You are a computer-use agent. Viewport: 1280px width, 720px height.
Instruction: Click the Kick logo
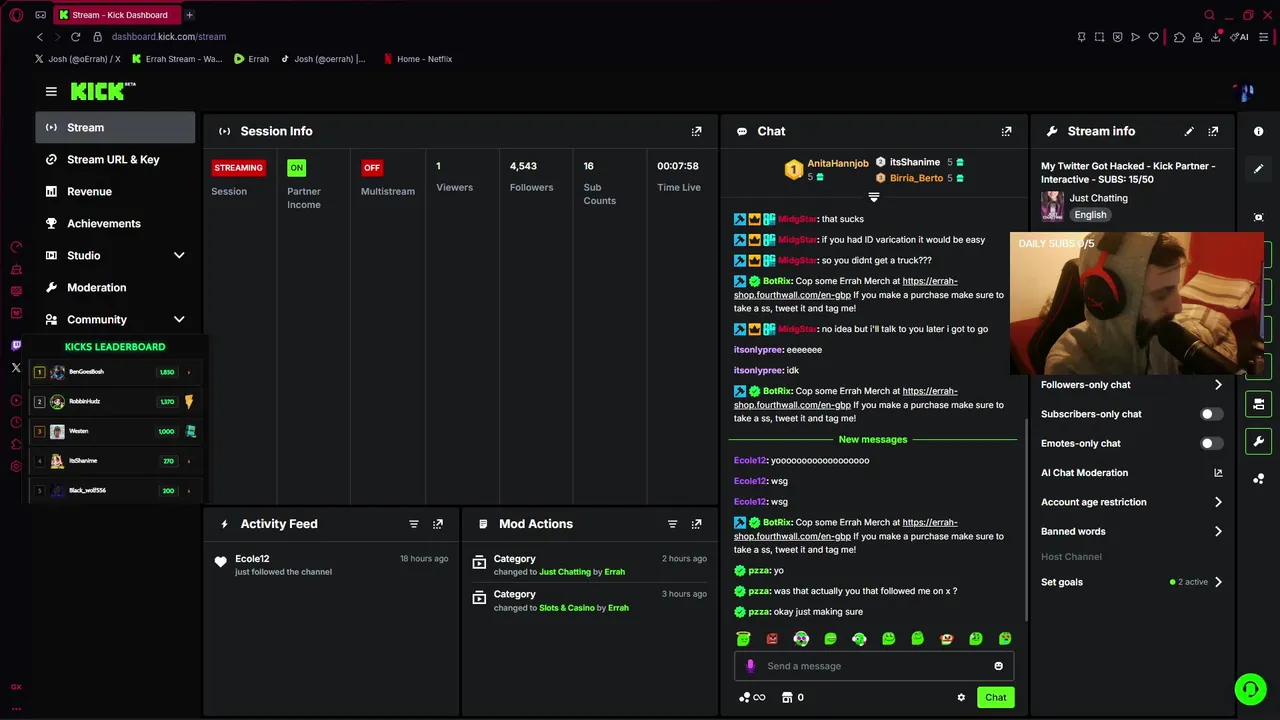point(102,91)
